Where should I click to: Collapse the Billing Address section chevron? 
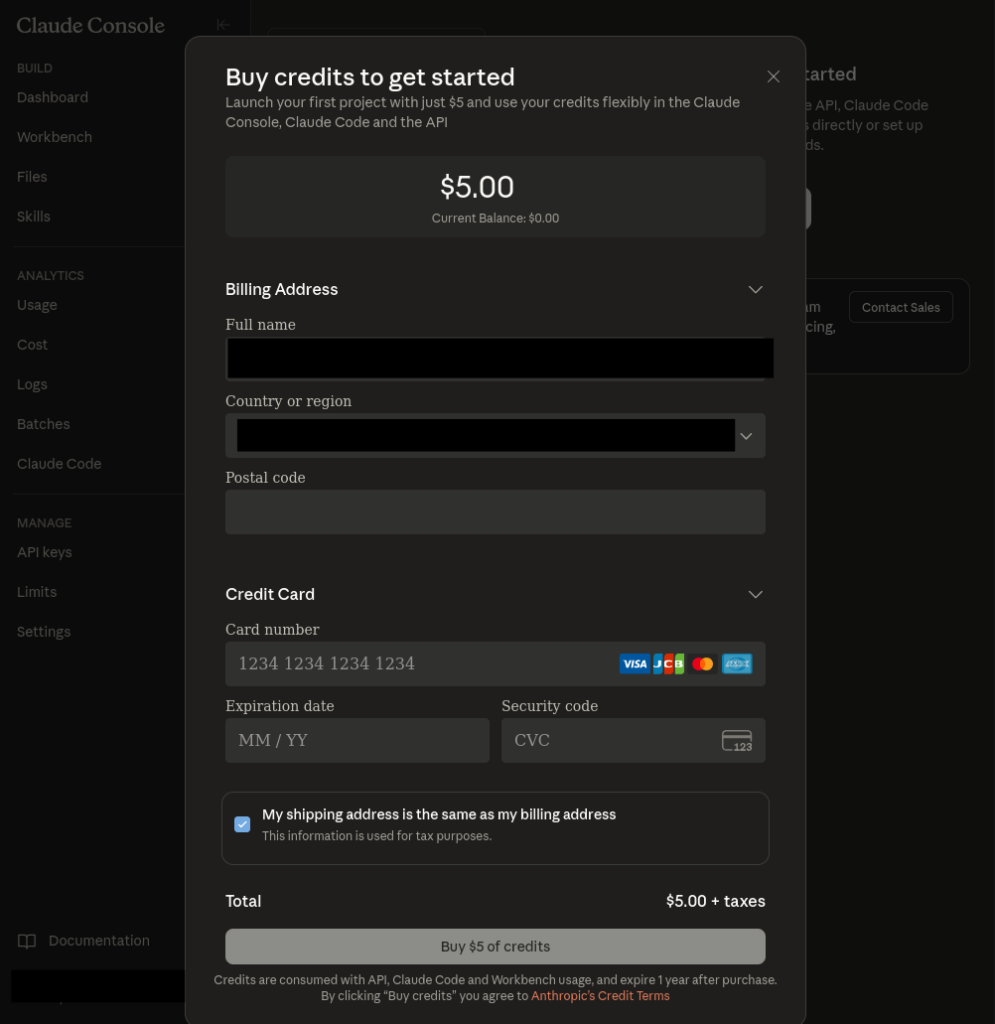pyautogui.click(x=755, y=290)
